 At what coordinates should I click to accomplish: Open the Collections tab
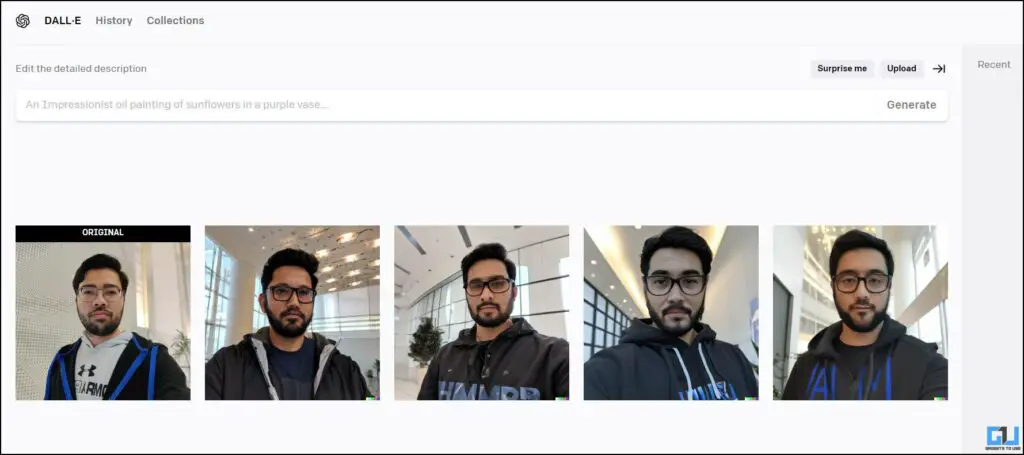coord(175,20)
